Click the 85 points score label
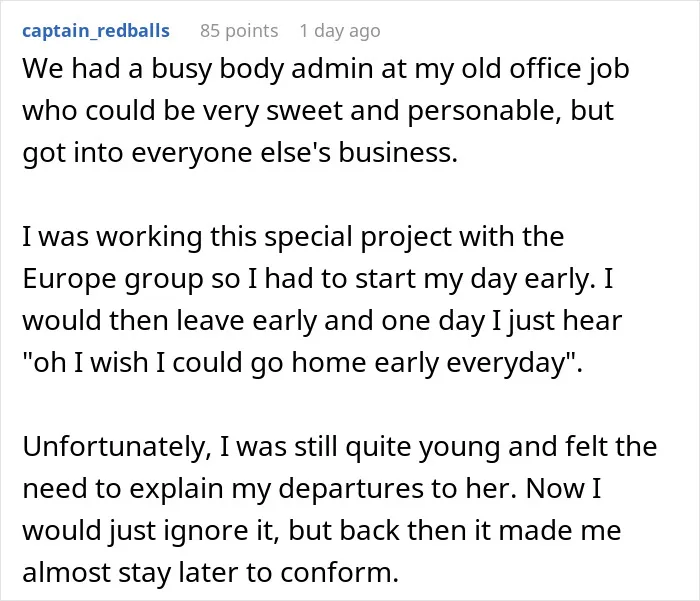The image size is (700, 601). [239, 31]
